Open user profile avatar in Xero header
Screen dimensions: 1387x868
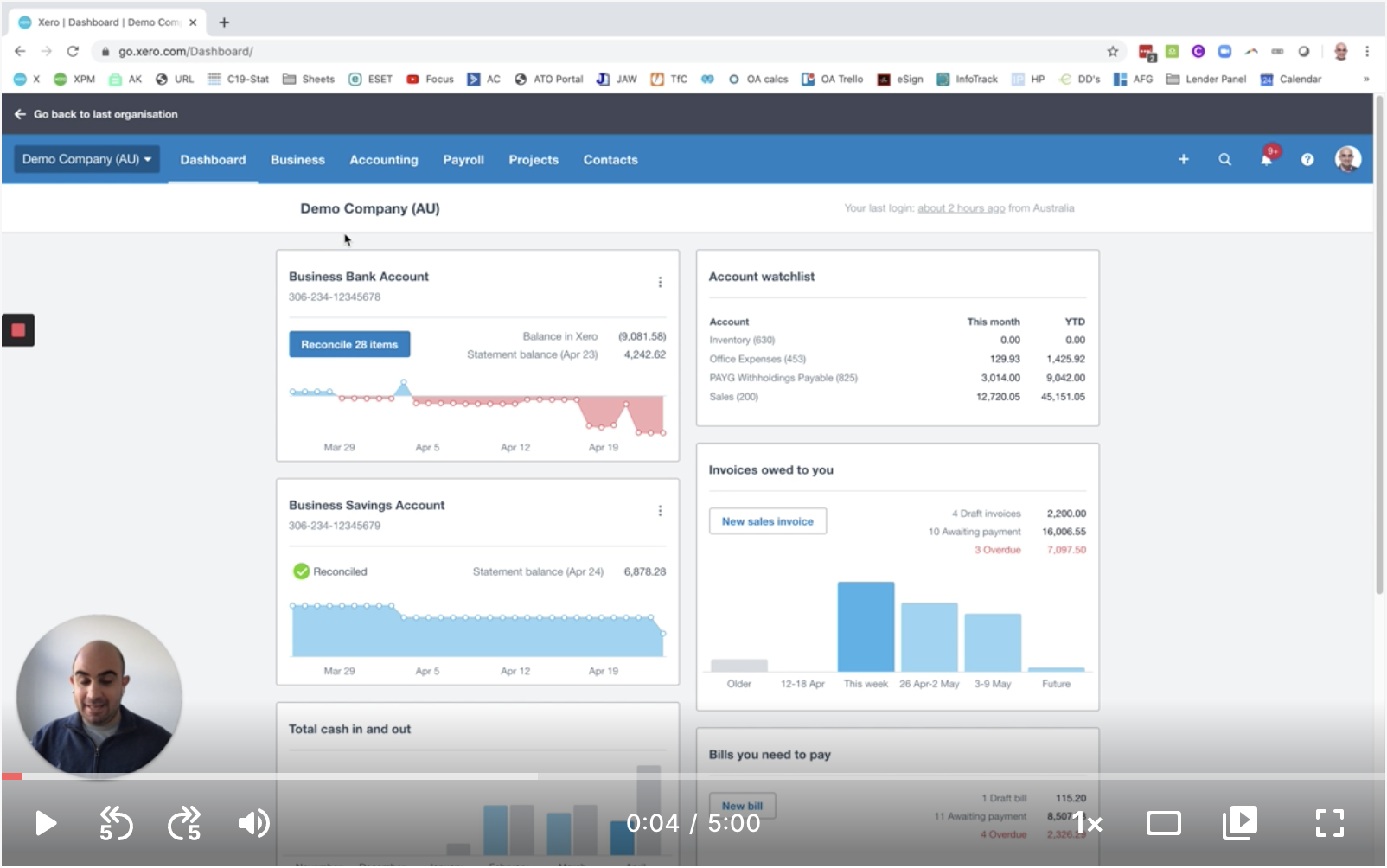[1348, 159]
